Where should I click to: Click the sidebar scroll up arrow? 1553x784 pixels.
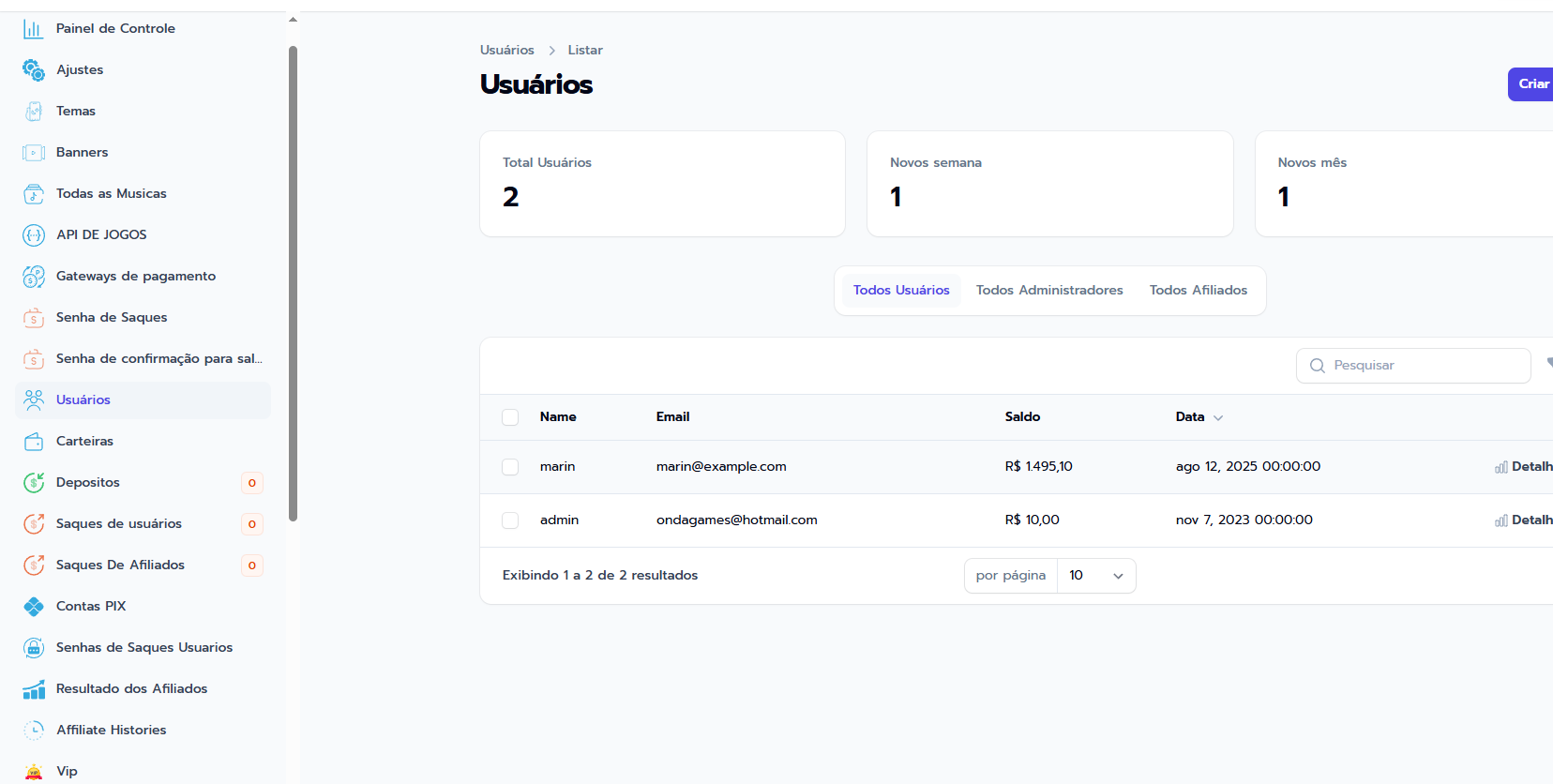(293, 19)
